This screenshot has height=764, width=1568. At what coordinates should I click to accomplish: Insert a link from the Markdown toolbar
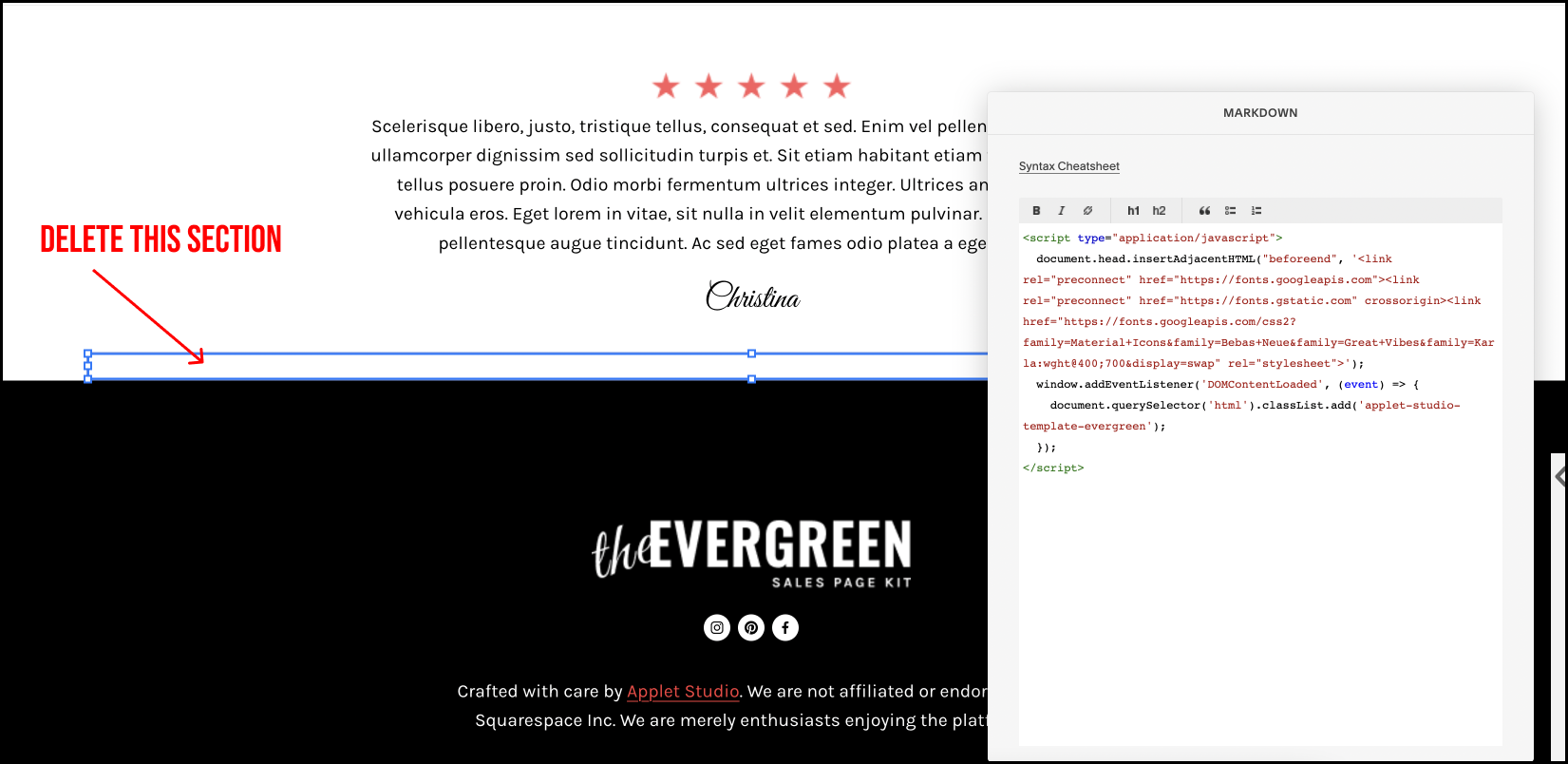point(1087,211)
